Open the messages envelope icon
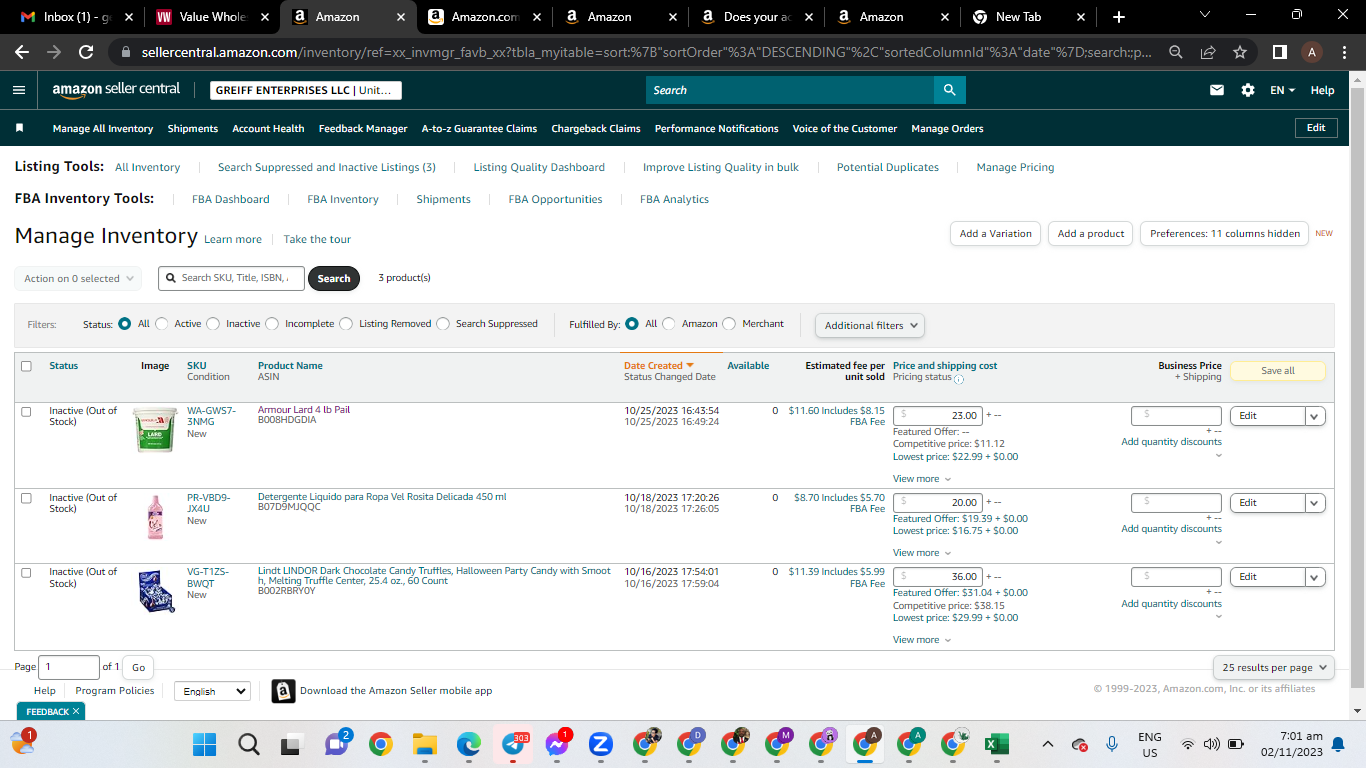 tap(1217, 90)
